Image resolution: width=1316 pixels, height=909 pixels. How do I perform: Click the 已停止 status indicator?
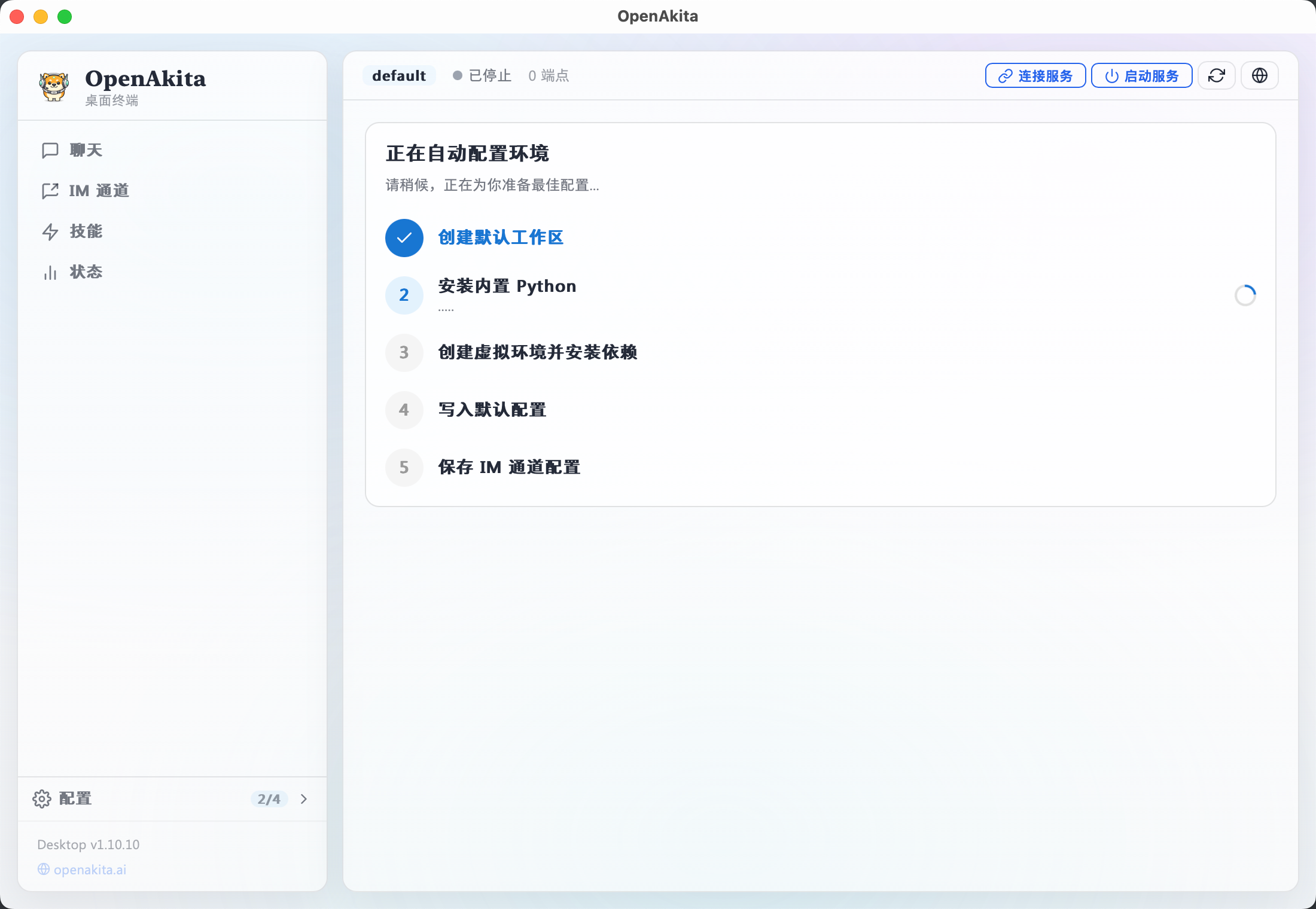pos(482,75)
